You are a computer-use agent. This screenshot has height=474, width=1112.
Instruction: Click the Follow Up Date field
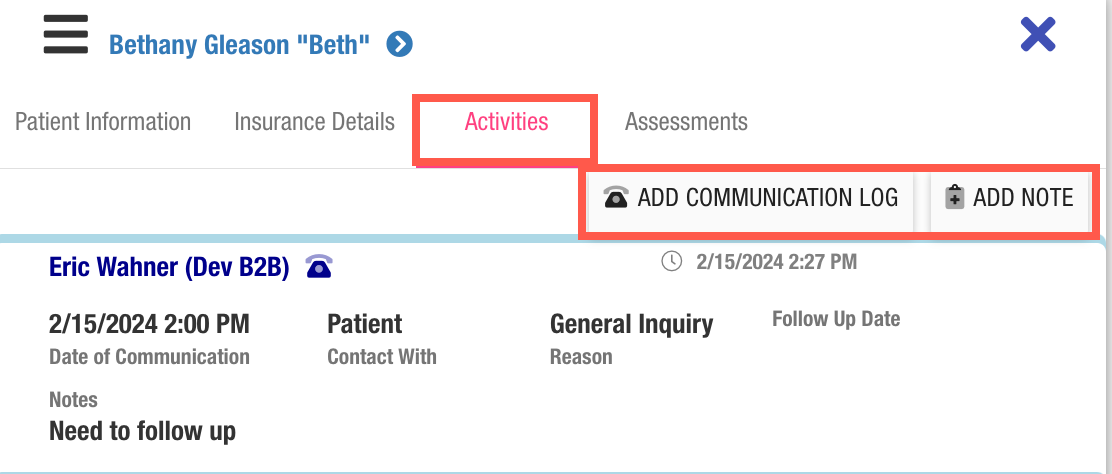[836, 319]
